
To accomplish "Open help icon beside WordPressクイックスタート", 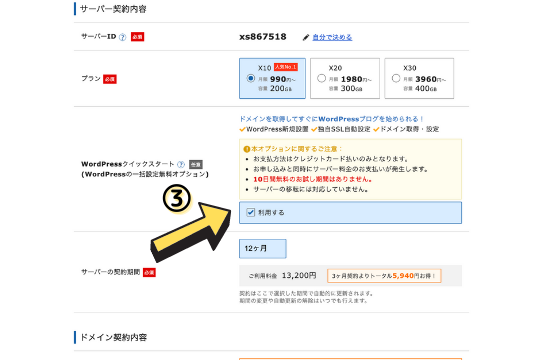I will [x=181, y=164].
